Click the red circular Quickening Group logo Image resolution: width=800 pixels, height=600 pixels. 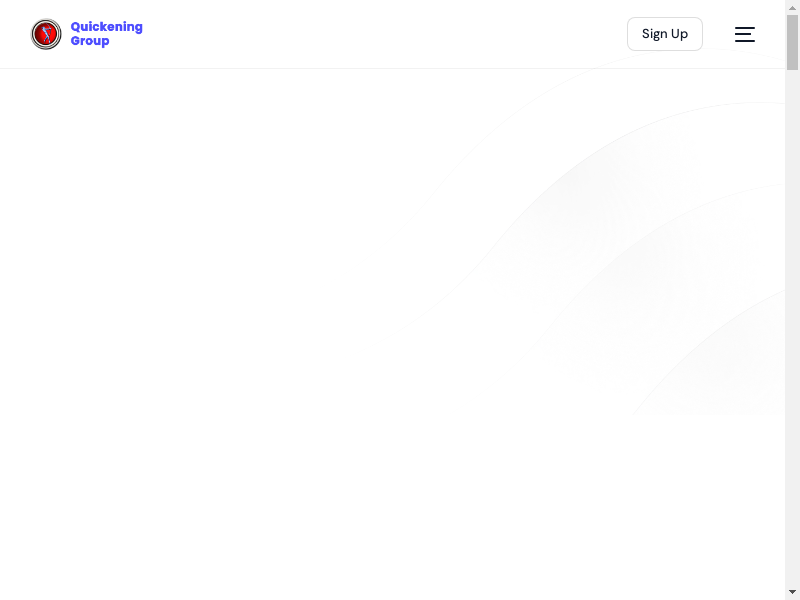pyautogui.click(x=46, y=34)
